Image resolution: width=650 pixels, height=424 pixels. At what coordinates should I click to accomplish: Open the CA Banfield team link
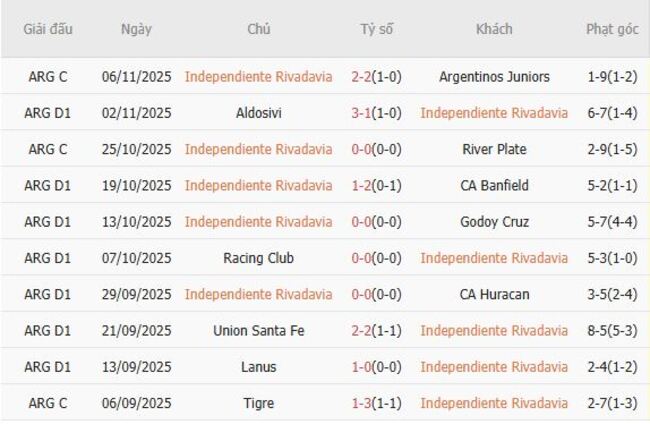click(494, 185)
